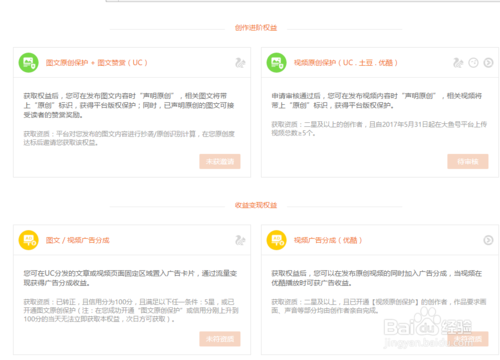Click Youku play icon in 视频广告分成（优酷）card
500x360 pixels.
pyautogui.click(x=488, y=240)
